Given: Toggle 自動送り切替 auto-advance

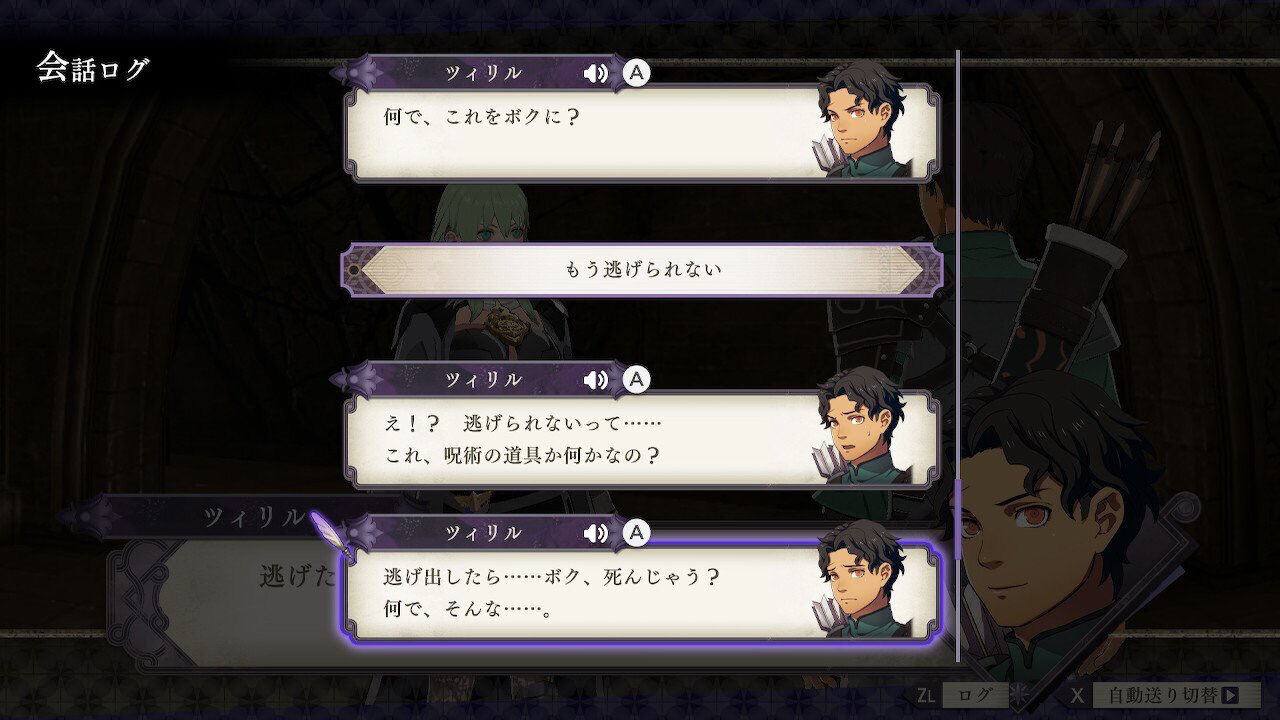Looking at the screenshot, I should (1176, 695).
